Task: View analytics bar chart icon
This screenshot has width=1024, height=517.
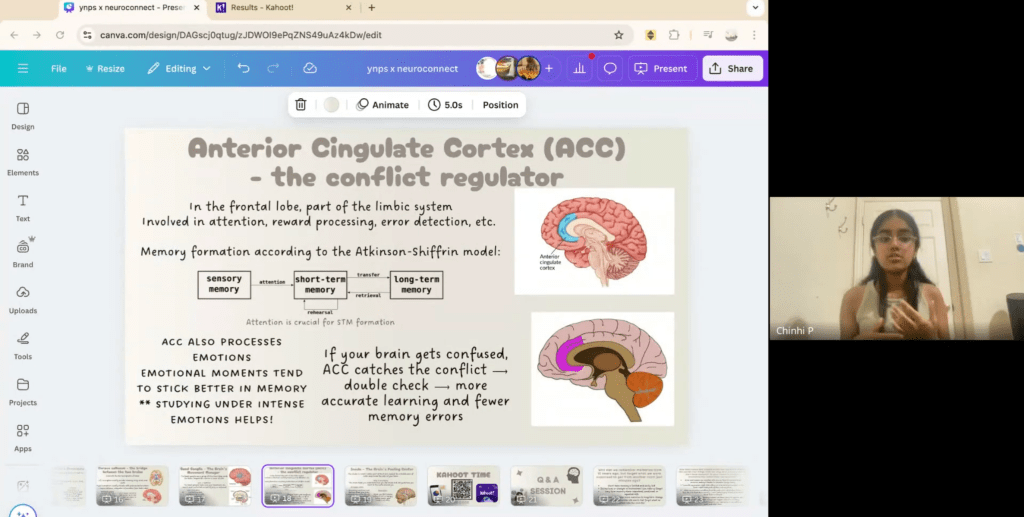Action: pyautogui.click(x=579, y=69)
